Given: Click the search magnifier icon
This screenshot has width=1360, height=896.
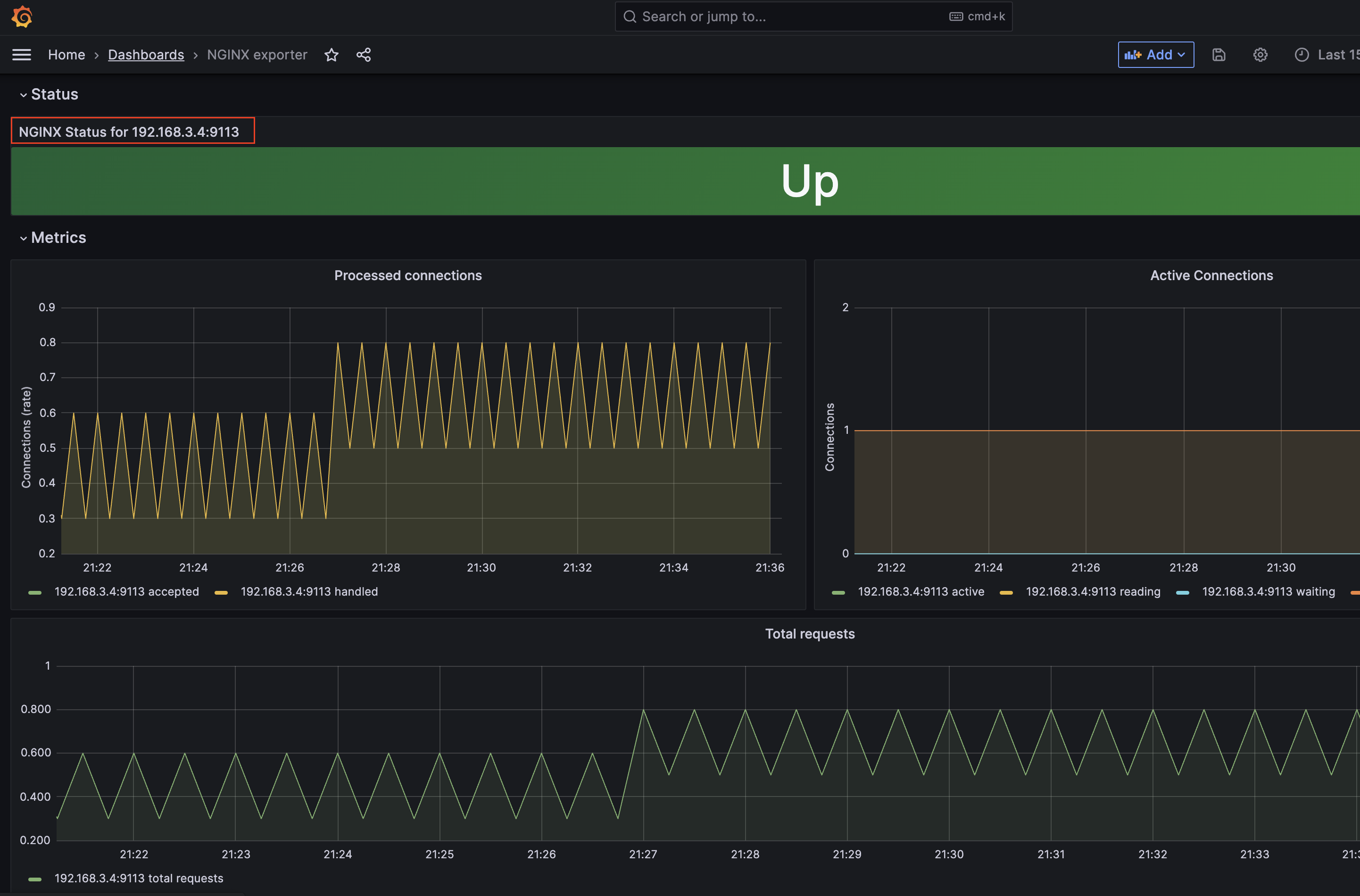Looking at the screenshot, I should (630, 17).
